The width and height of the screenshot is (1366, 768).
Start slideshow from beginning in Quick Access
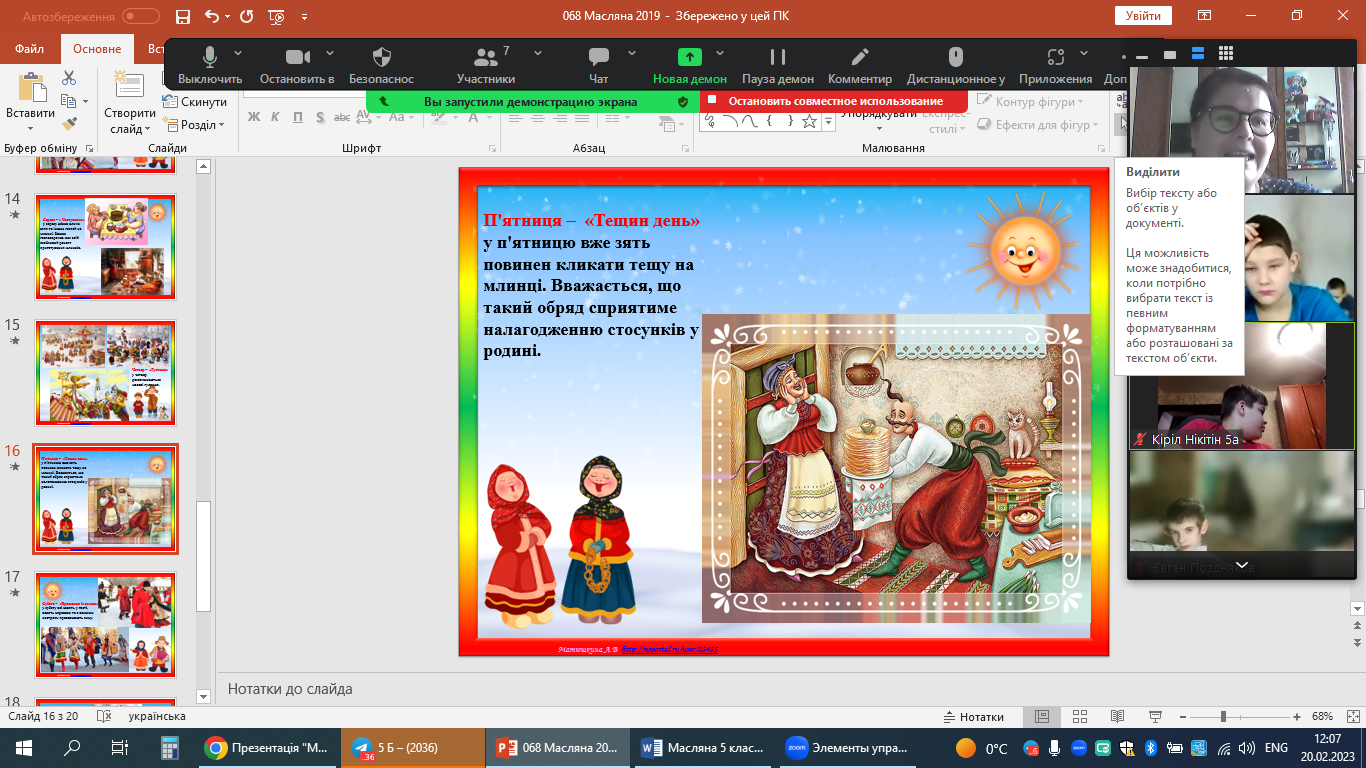pos(277,16)
